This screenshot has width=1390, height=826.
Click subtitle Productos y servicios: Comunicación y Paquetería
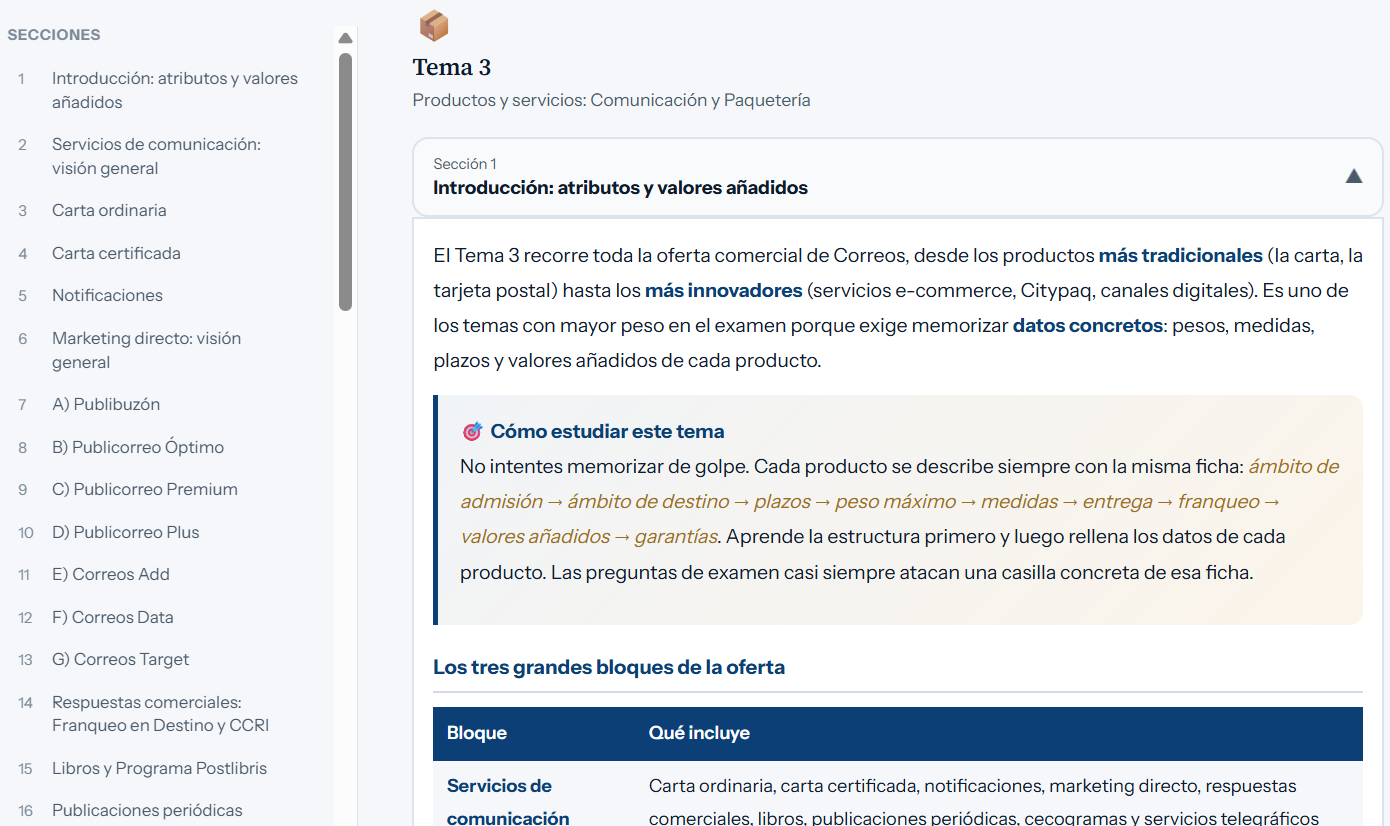pos(611,100)
